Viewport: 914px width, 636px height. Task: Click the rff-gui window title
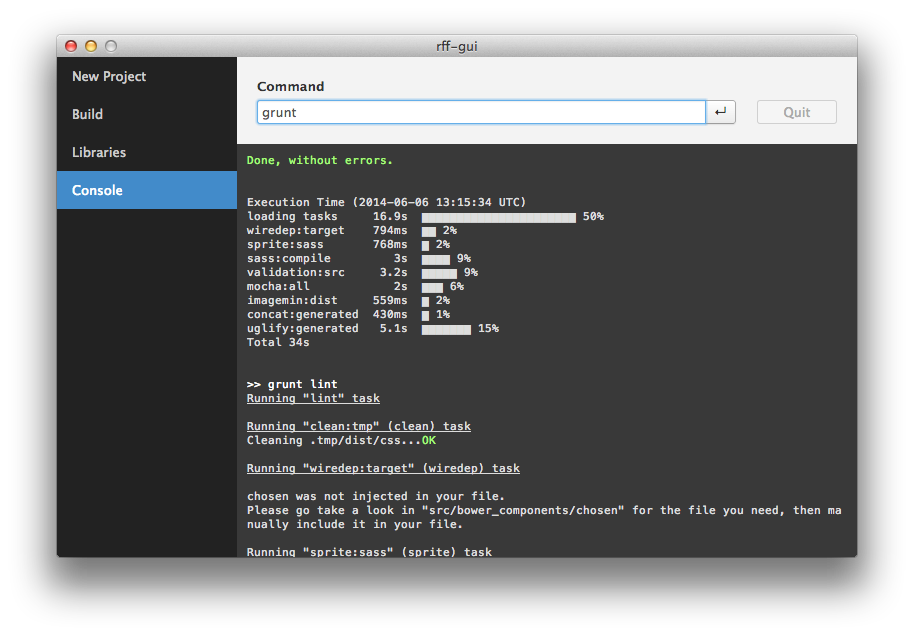click(456, 46)
